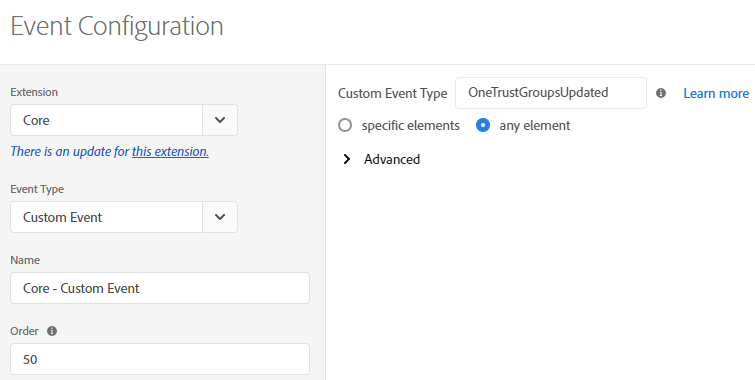This screenshot has height=380, width=755.
Task: Click the 'Event Type' label
Action: click(37, 189)
